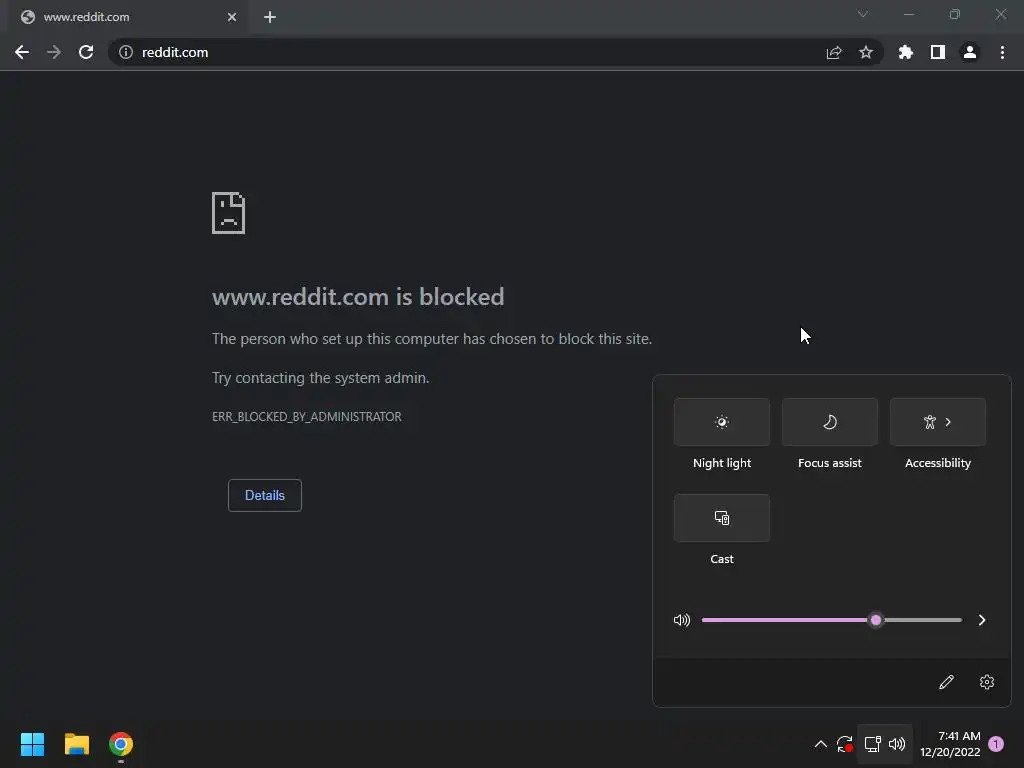
Task: Open the Windows Start menu
Action: tap(32, 744)
